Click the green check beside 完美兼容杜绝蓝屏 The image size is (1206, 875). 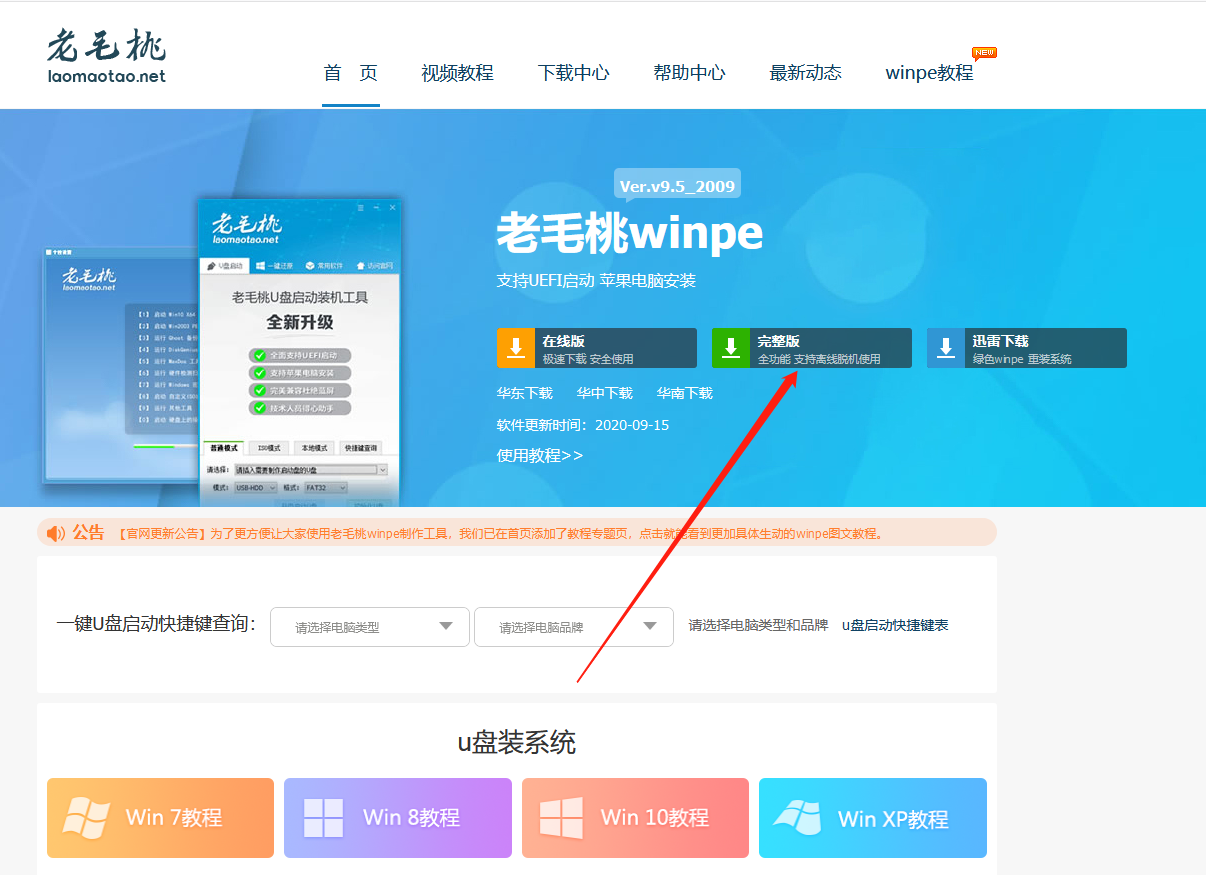coord(259,390)
